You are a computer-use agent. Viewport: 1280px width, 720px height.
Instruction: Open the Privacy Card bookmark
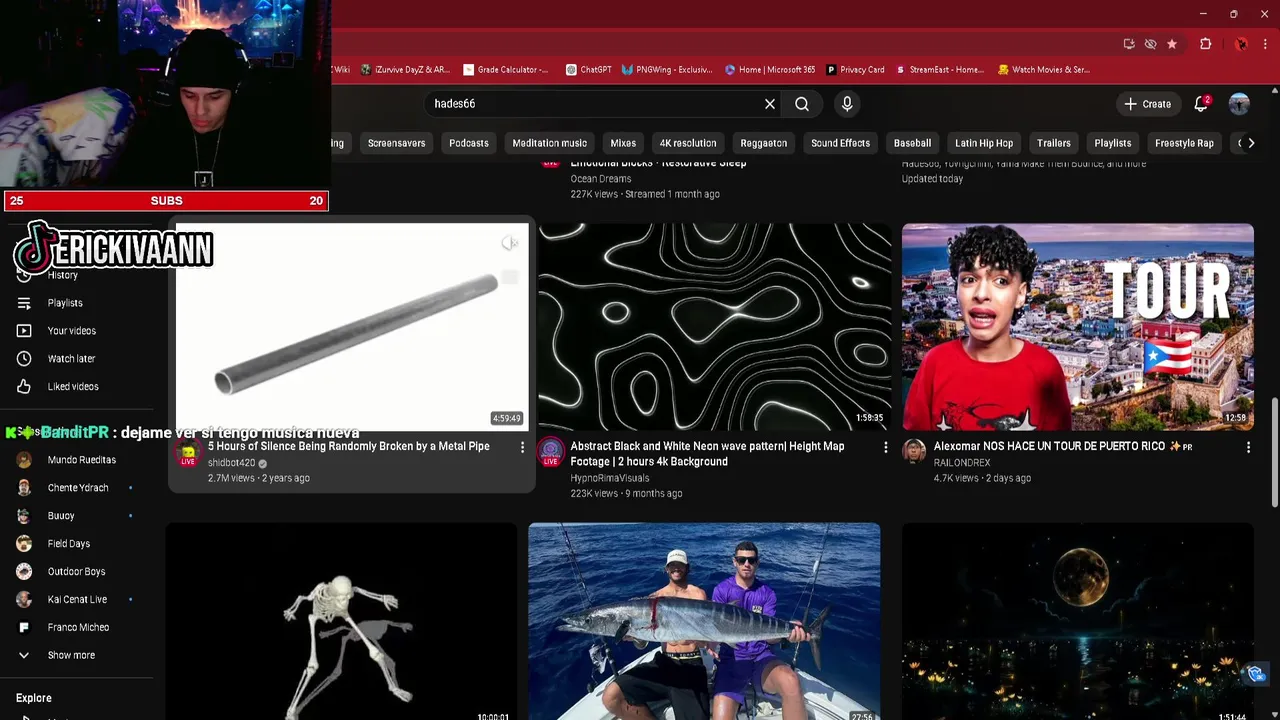click(x=855, y=70)
